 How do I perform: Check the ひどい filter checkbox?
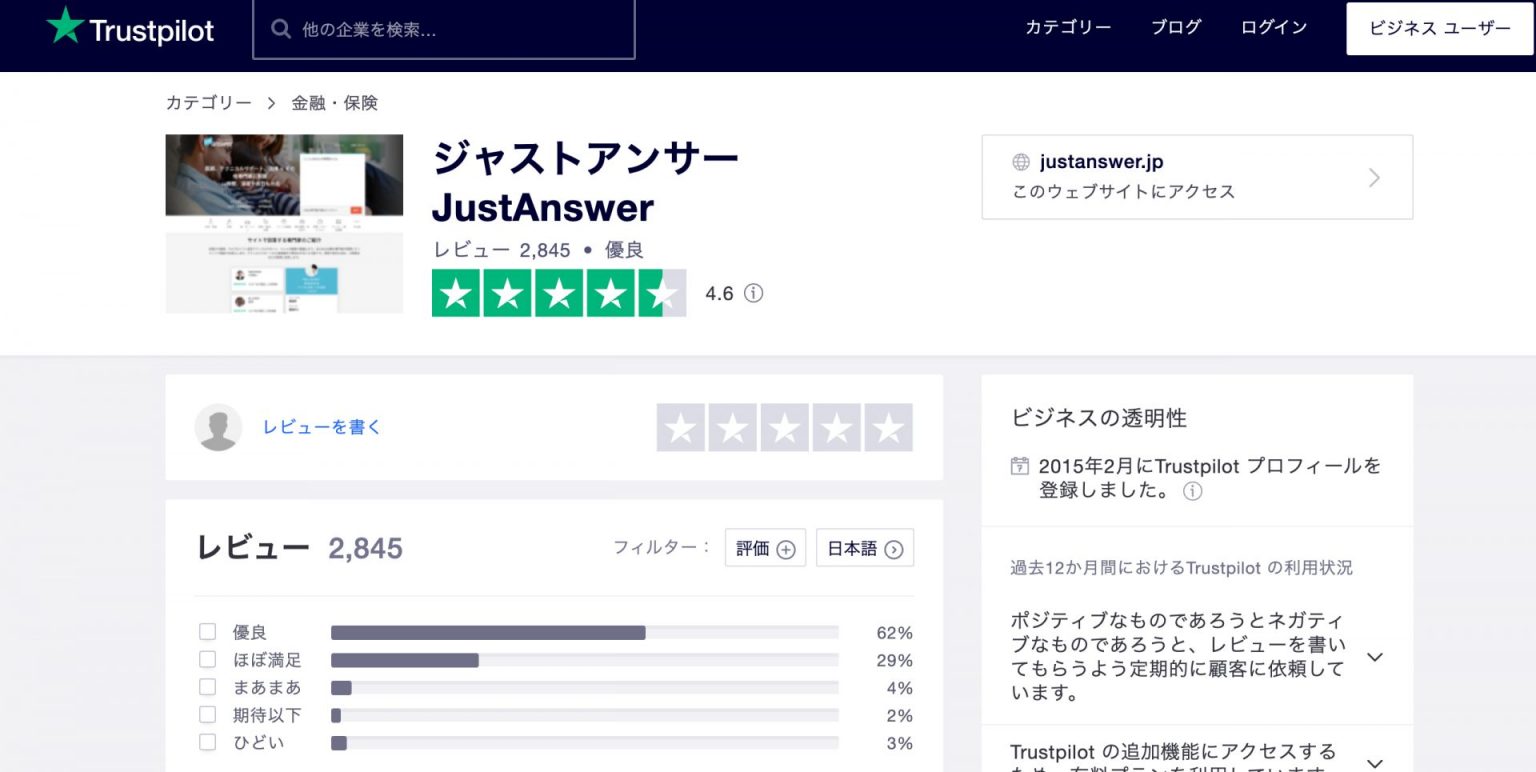[207, 743]
